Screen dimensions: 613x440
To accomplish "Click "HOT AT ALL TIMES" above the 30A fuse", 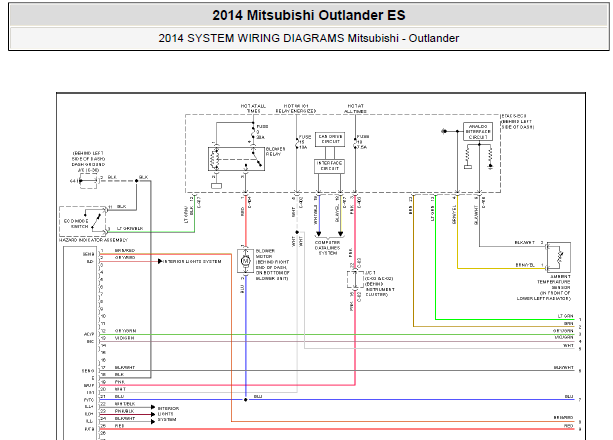I will pyautogui.click(x=253, y=108).
